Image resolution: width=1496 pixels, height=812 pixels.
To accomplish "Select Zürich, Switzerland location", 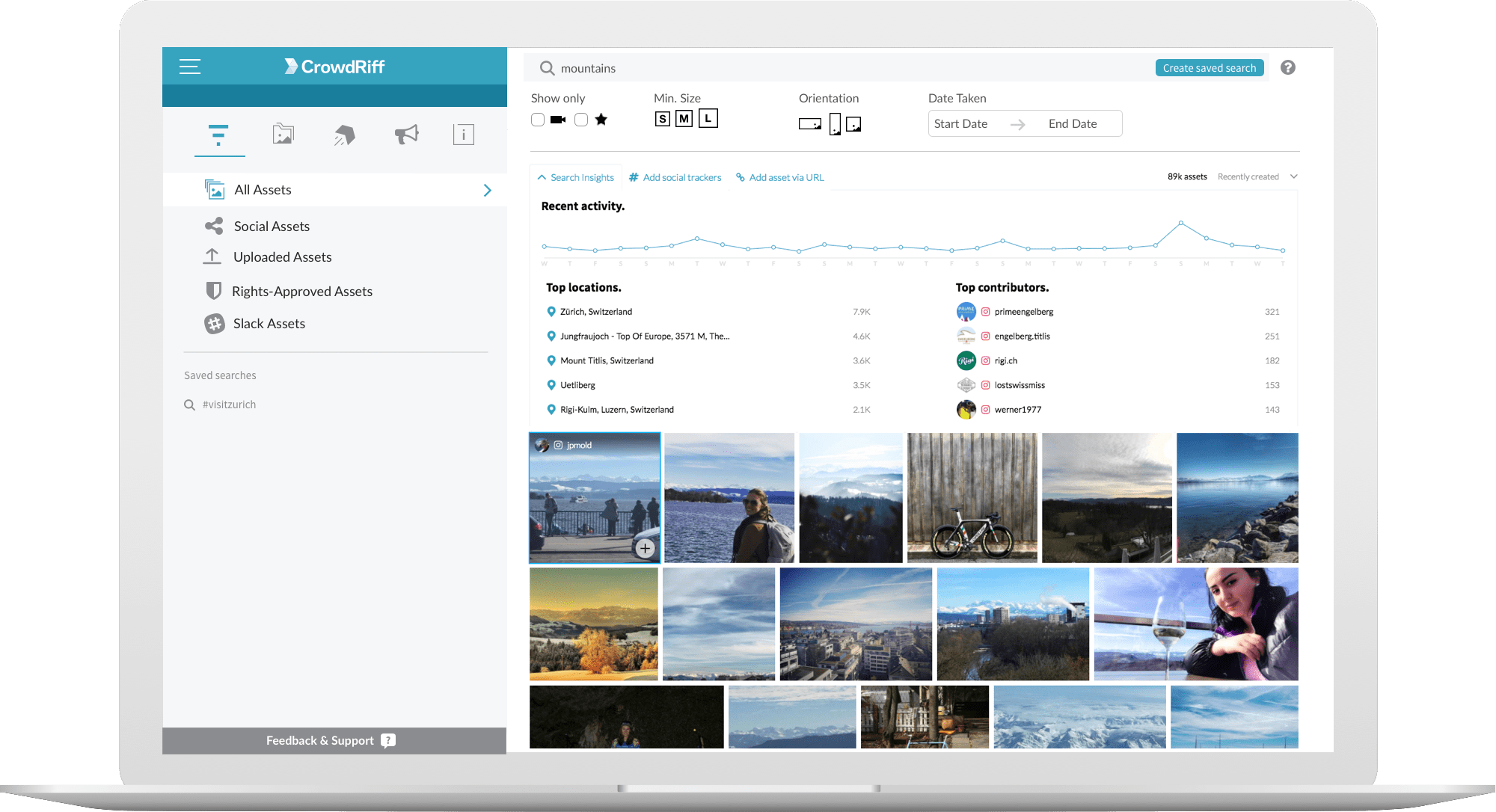I will tap(596, 312).
